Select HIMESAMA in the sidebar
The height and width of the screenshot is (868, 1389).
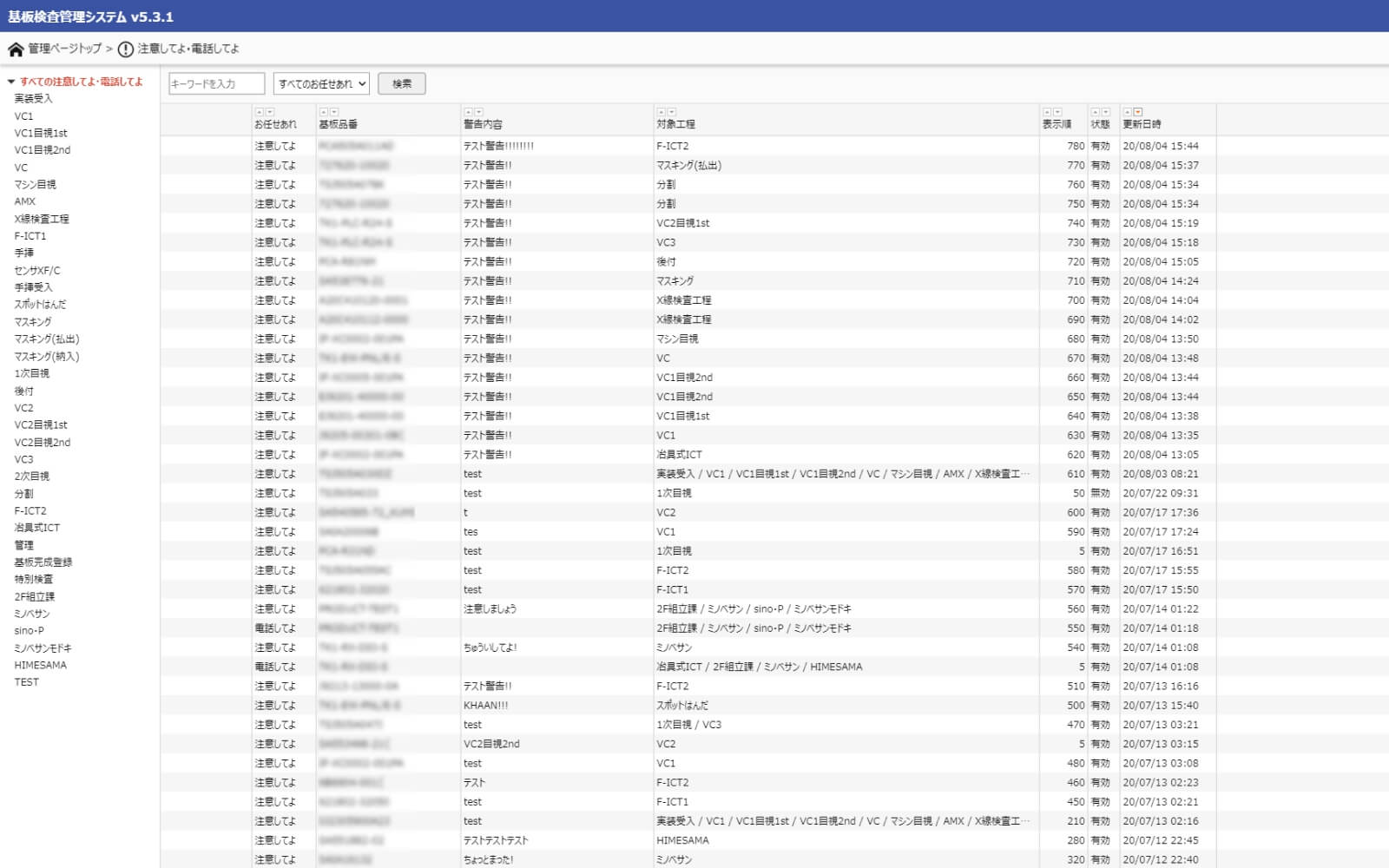pos(41,665)
